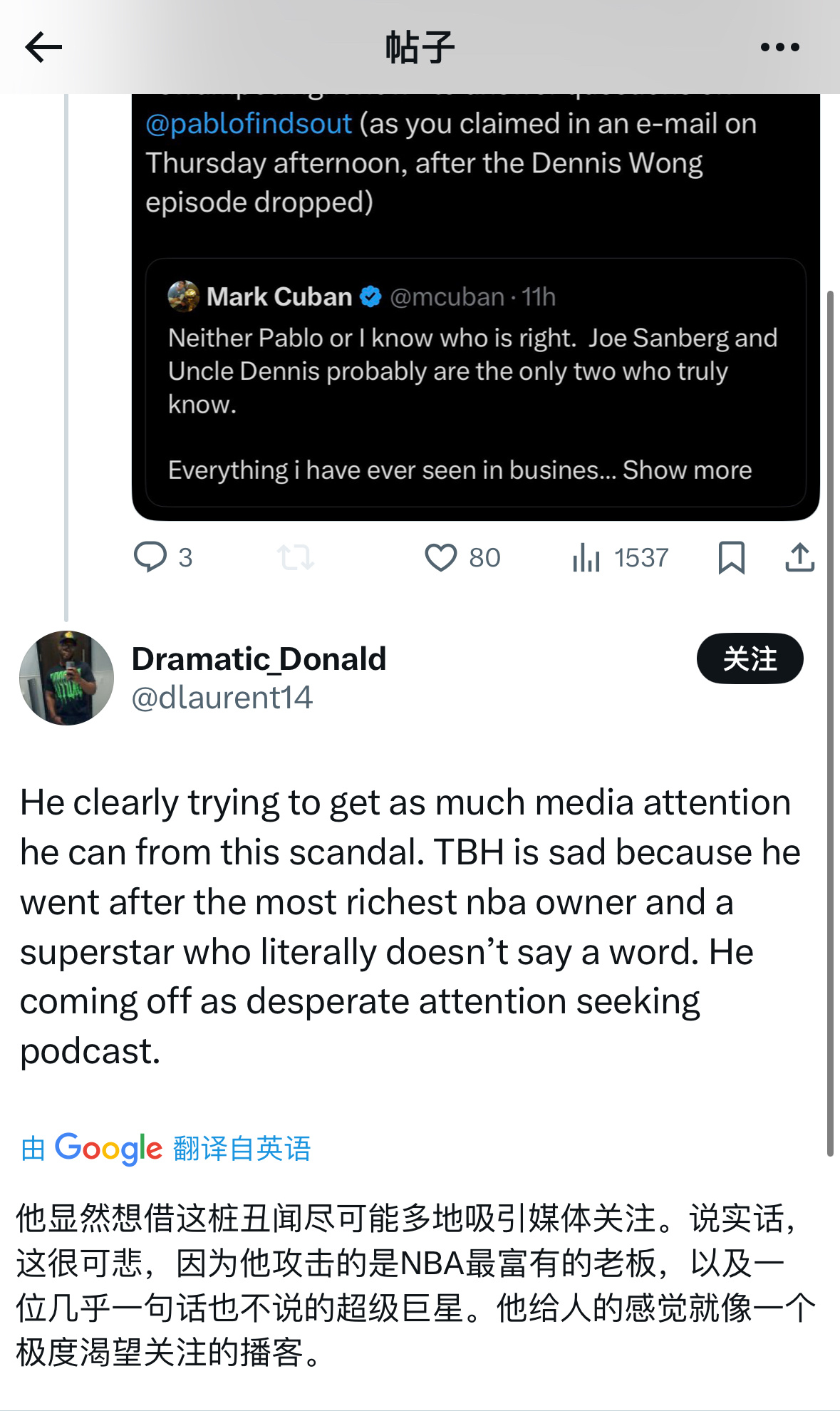The image size is (840, 1411).
Task: Share the post using the upload icon
Action: [800, 557]
